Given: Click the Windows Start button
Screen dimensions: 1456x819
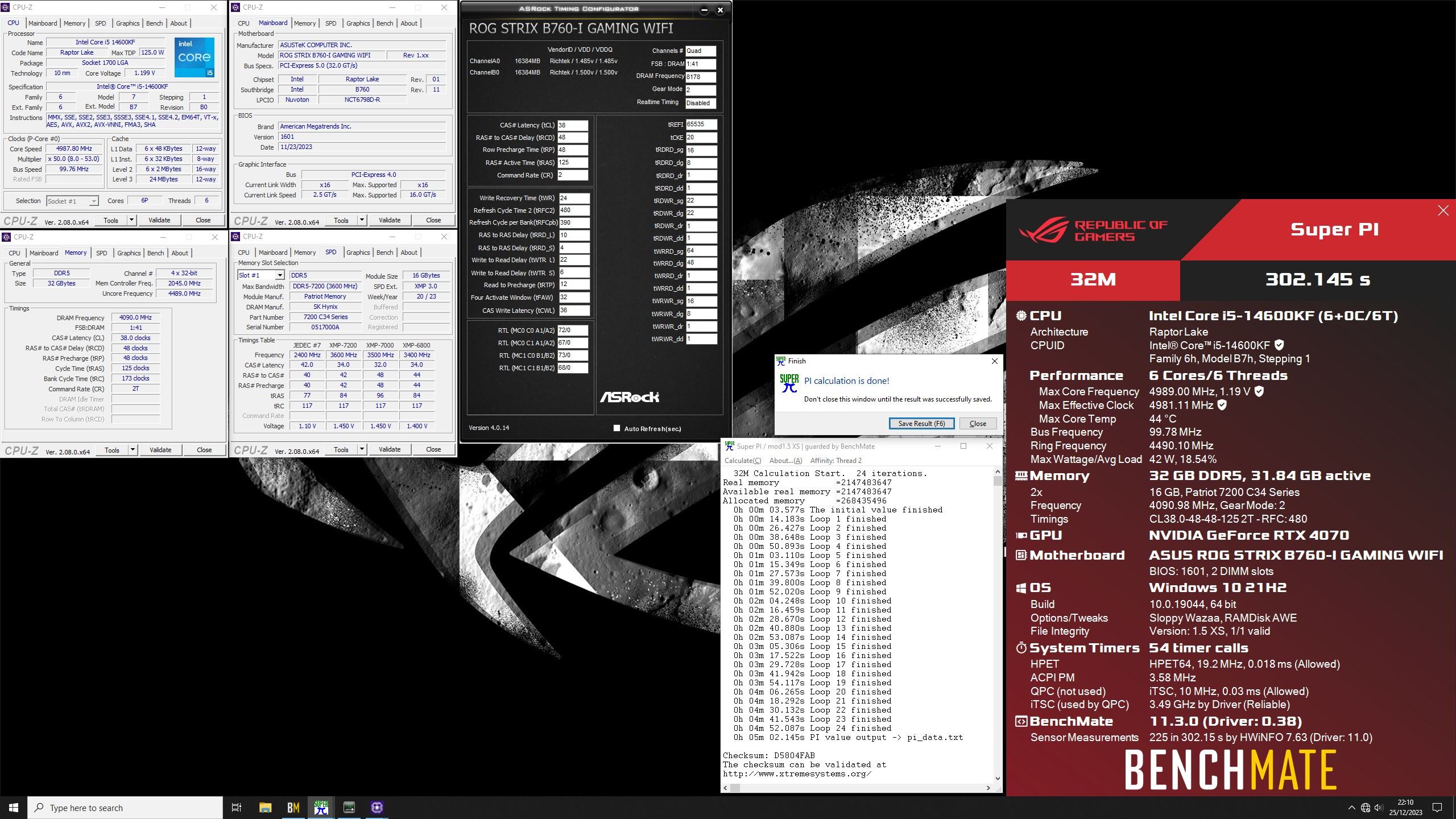Looking at the screenshot, I should [x=14, y=807].
